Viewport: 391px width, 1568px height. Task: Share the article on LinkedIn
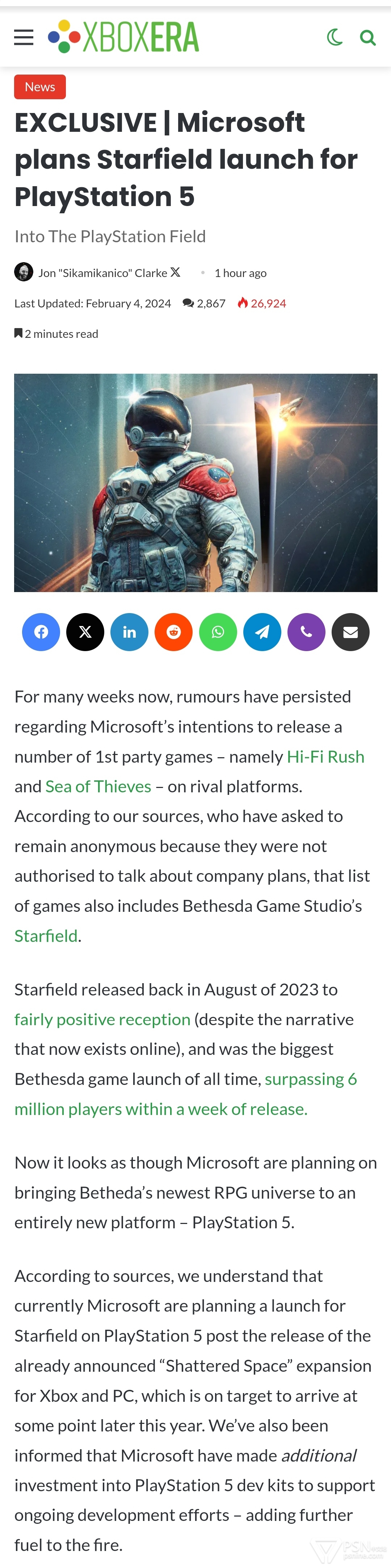coord(130,632)
